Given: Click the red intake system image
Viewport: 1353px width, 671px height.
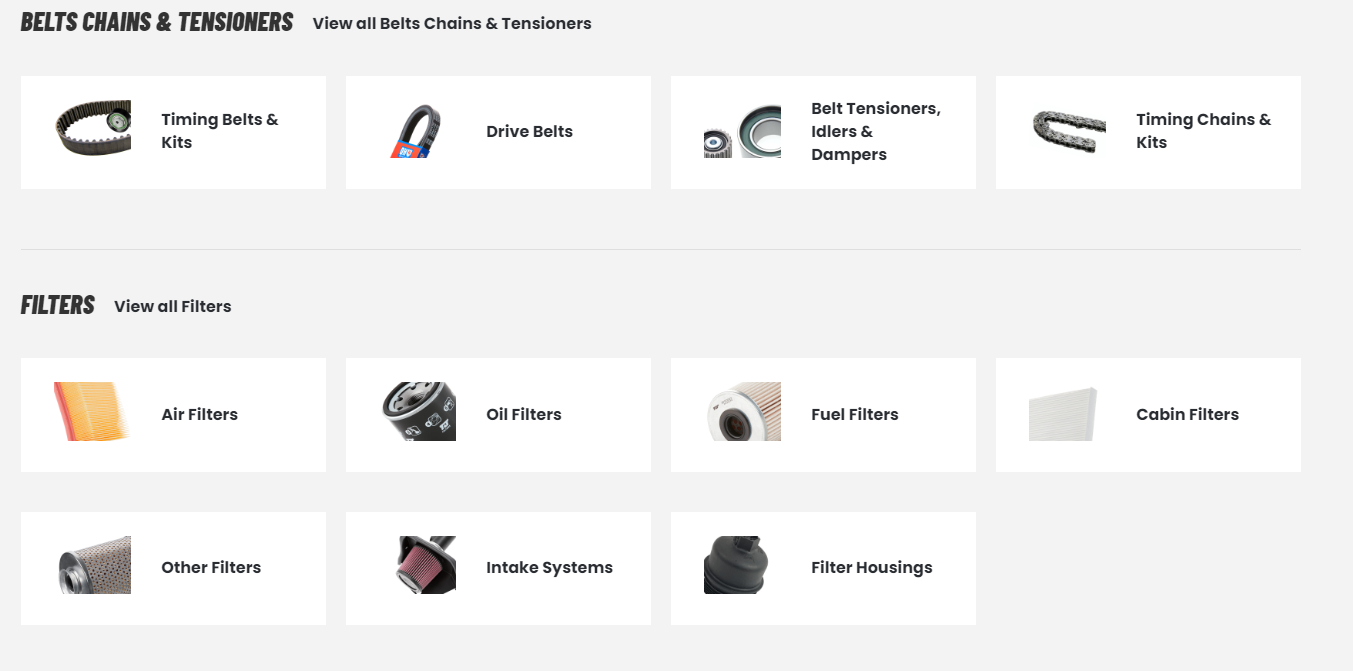Looking at the screenshot, I should (x=426, y=565).
